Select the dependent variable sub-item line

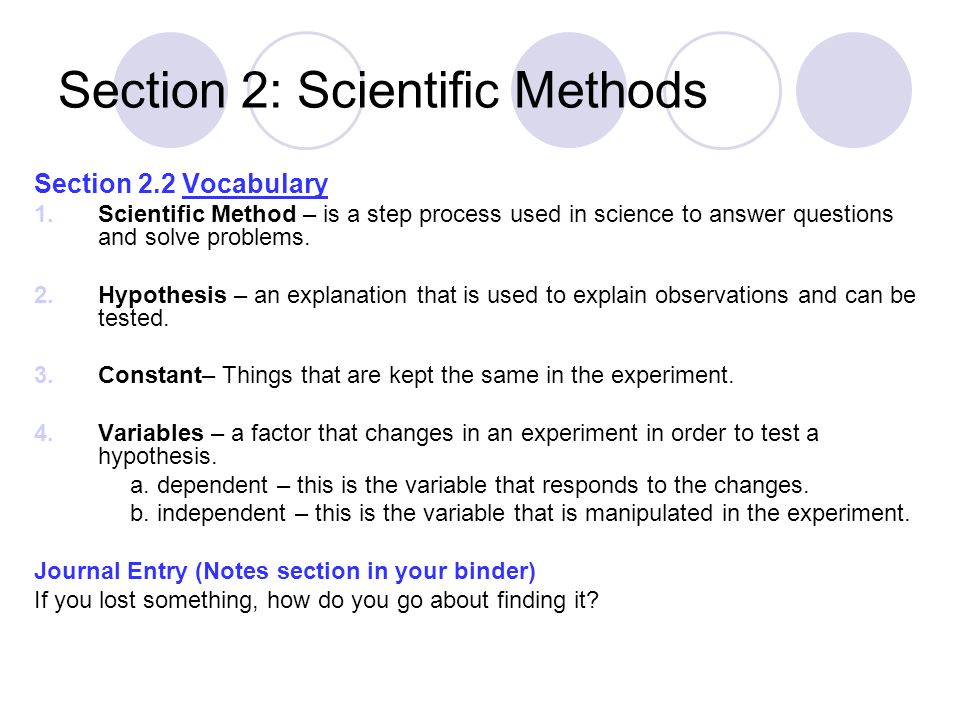470,485
